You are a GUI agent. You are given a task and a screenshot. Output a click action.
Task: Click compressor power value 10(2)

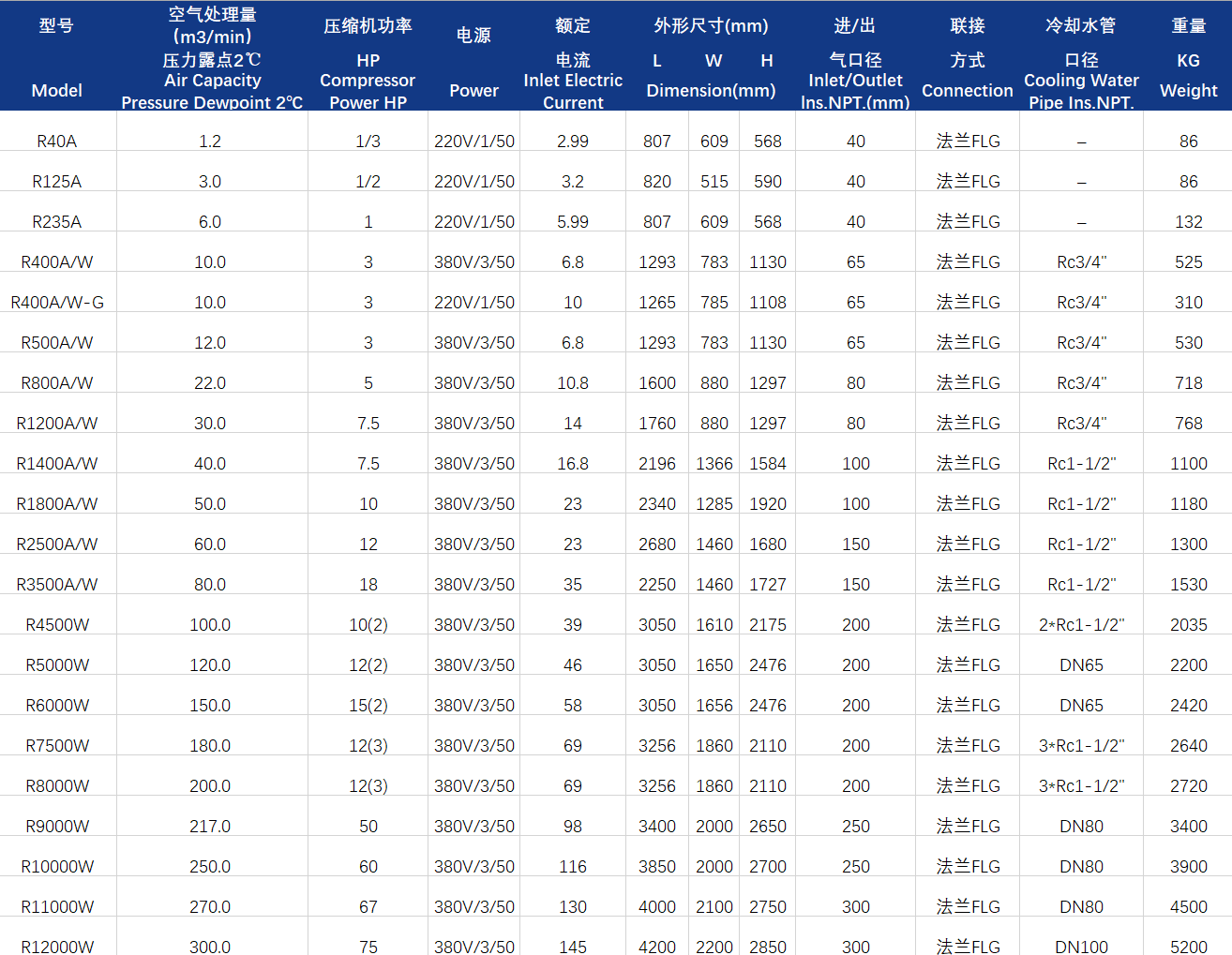tap(368, 625)
